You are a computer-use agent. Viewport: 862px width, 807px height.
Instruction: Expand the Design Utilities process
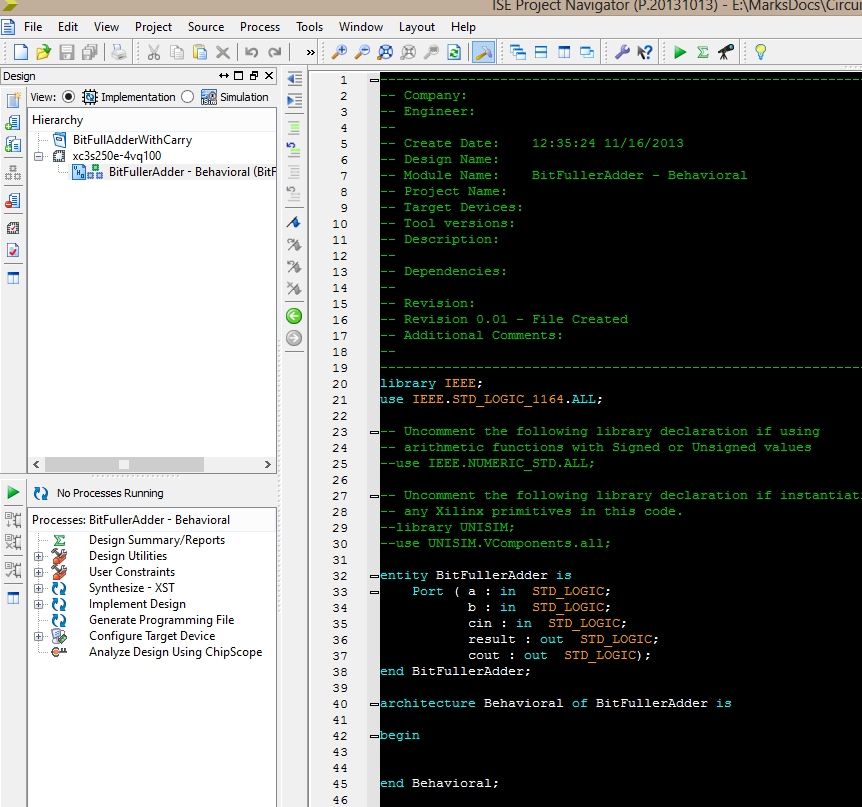coord(38,556)
